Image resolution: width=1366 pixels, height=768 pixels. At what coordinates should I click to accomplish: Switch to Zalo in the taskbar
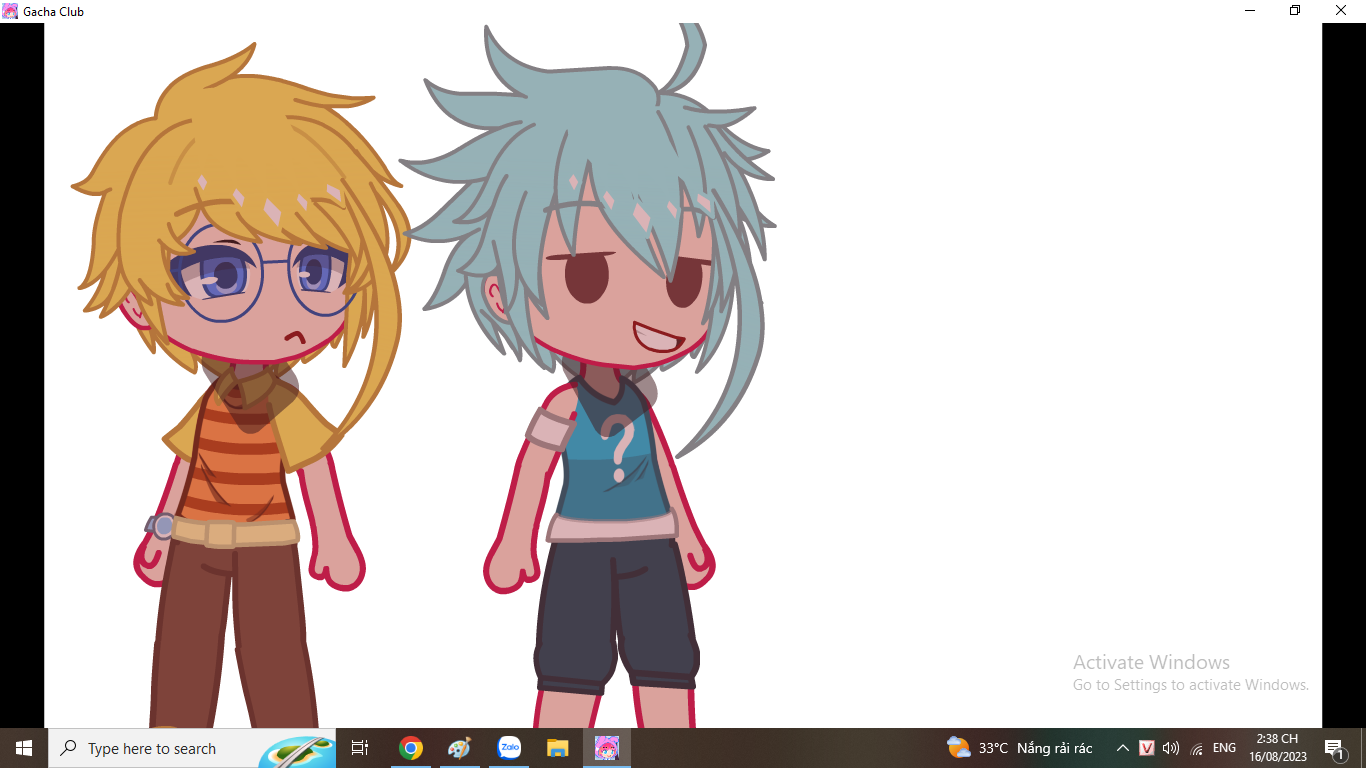tap(509, 748)
